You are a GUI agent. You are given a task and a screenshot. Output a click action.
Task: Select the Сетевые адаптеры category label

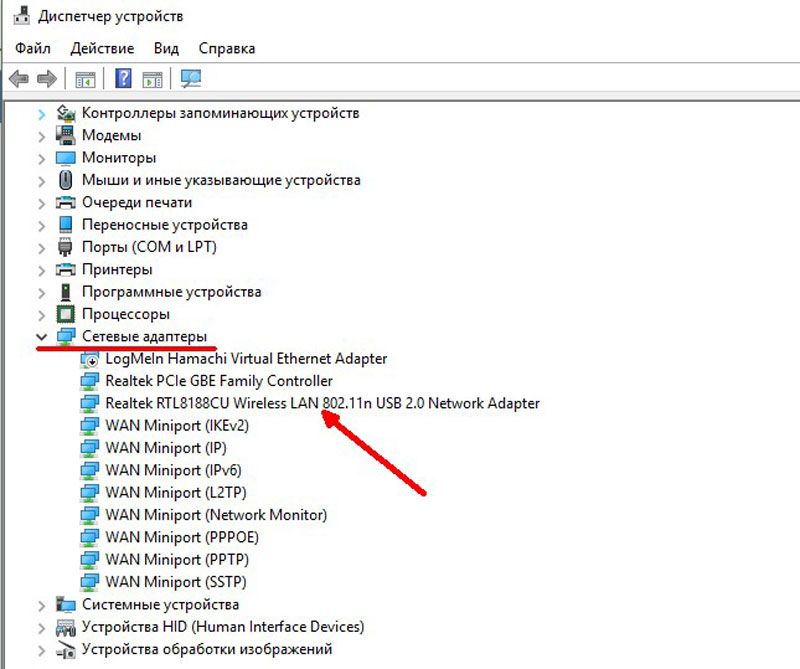(x=144, y=336)
